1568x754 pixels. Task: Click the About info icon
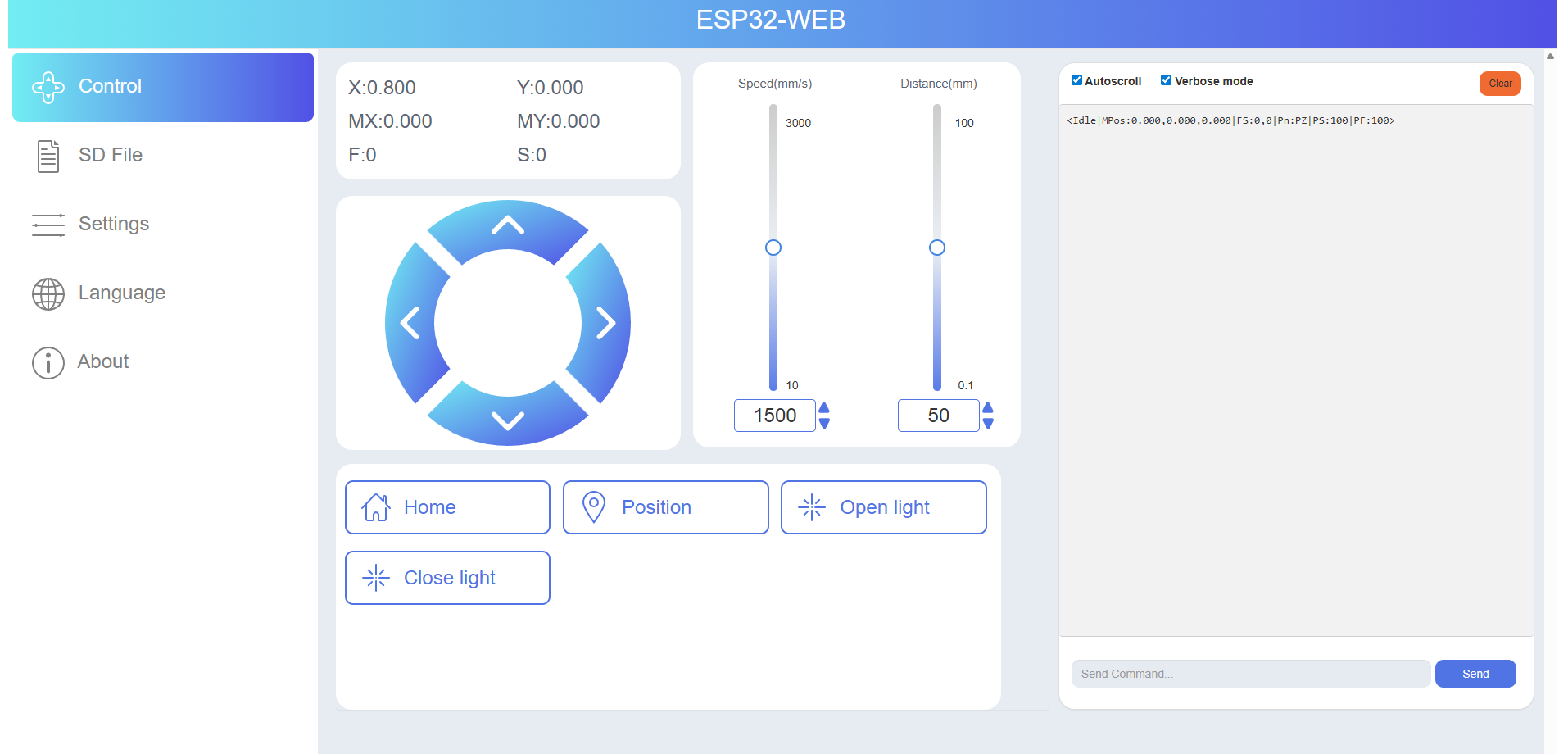48,362
